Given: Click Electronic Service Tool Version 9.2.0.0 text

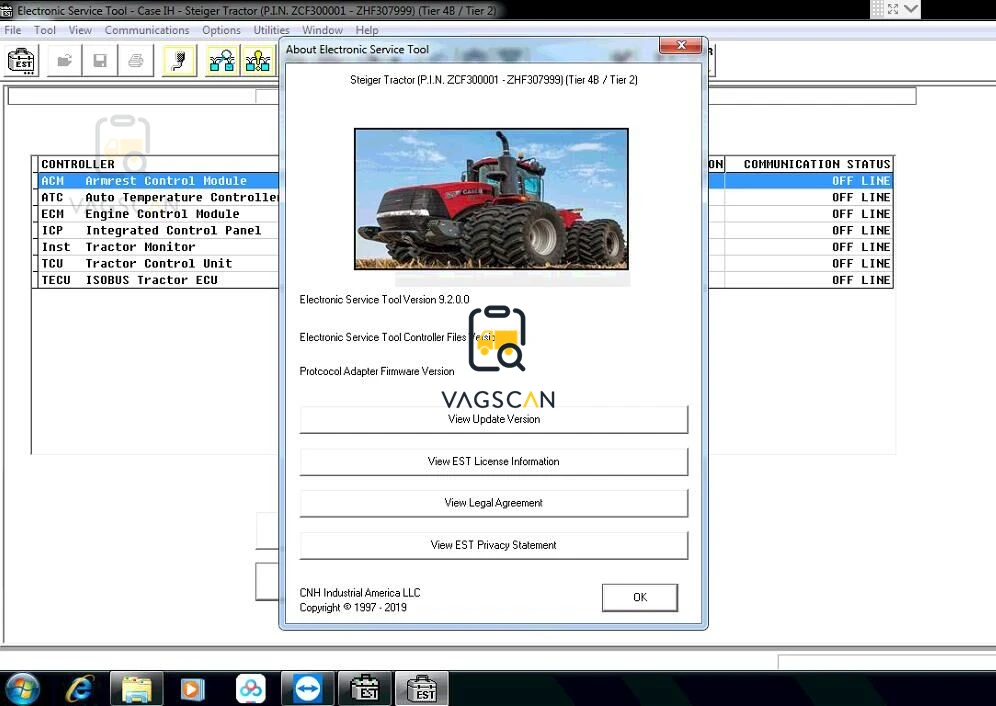Looking at the screenshot, I should point(384,299).
